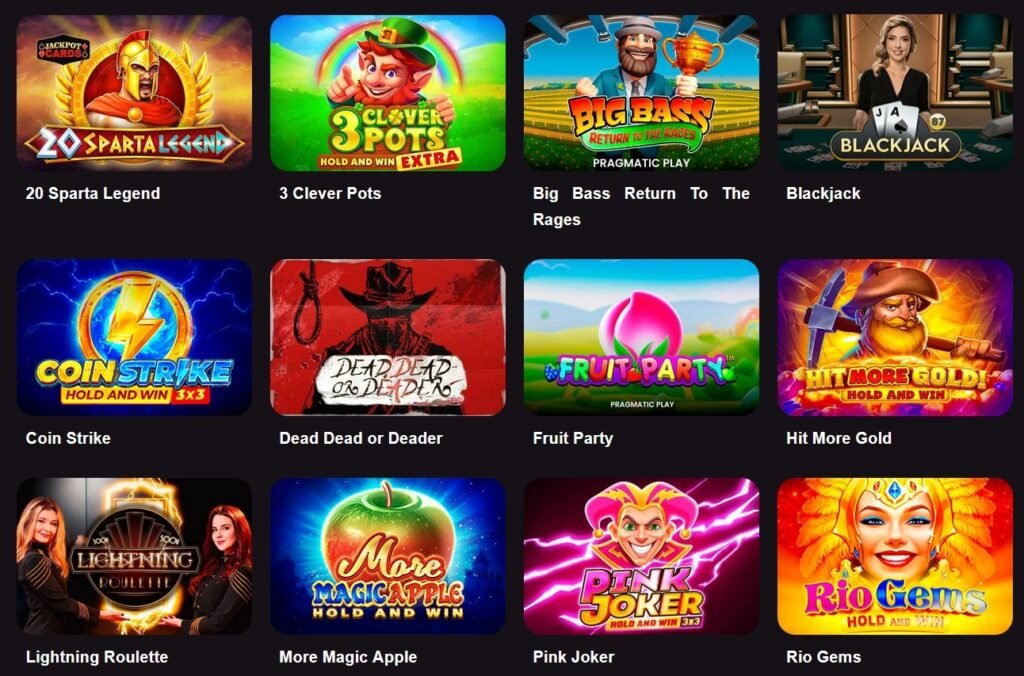Viewport: 1024px width, 676px height.
Task: Open the Coin Strike game thumbnail
Action: 134,338
